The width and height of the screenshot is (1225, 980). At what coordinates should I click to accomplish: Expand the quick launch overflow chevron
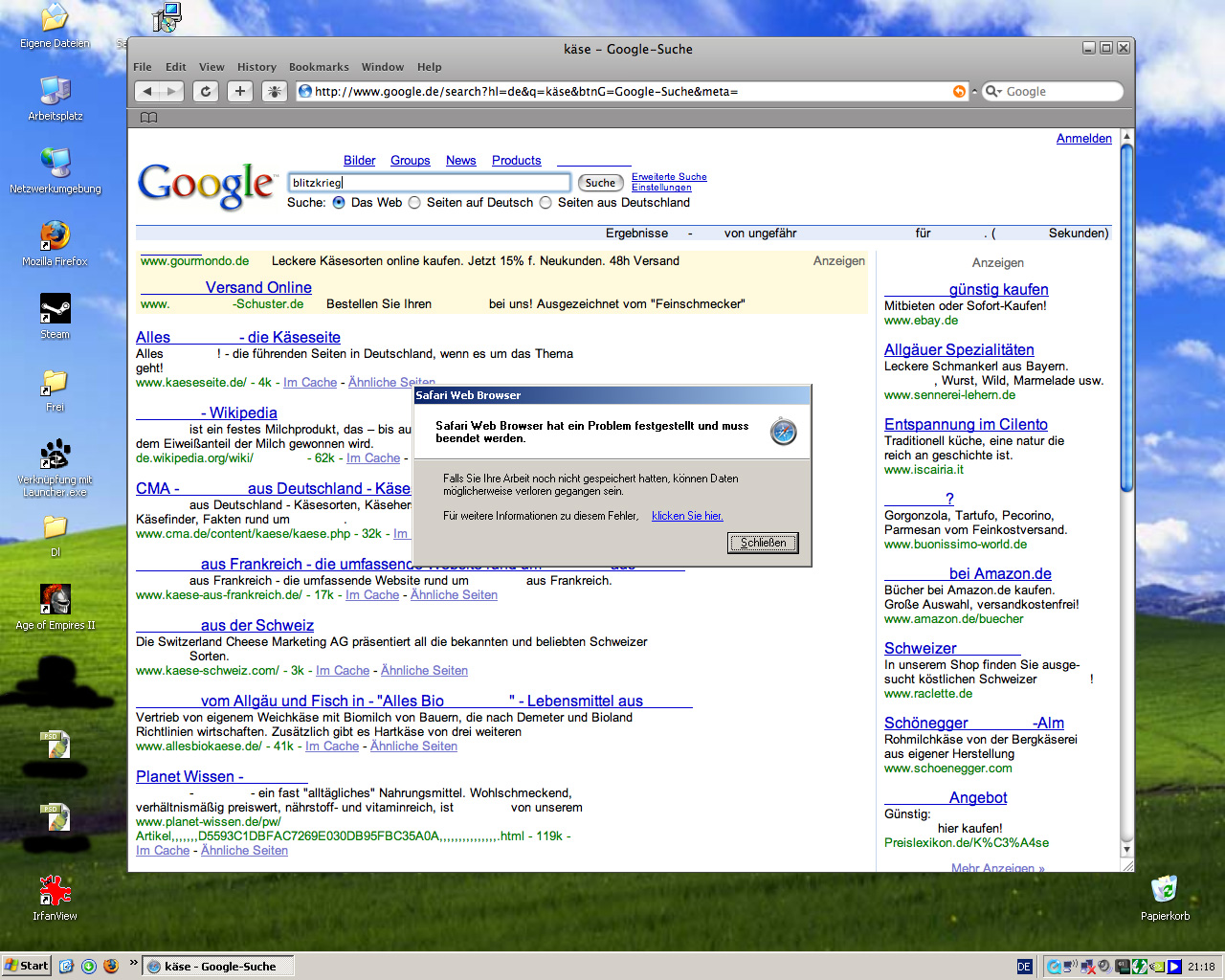click(133, 964)
